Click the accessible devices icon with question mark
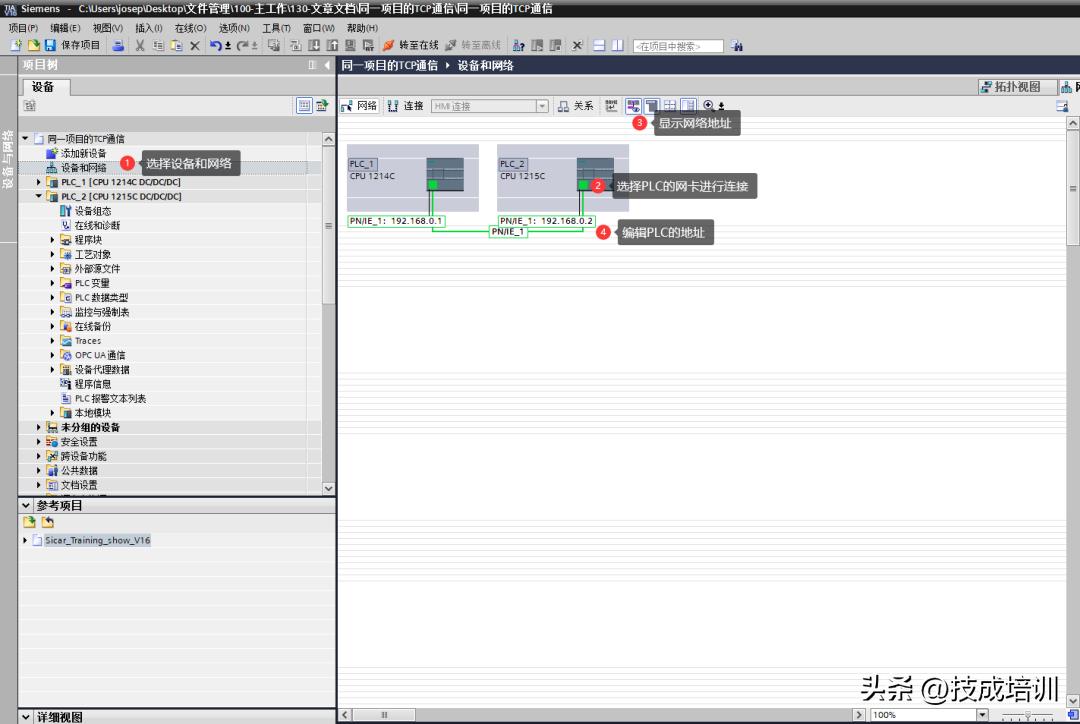The image size is (1080, 724). pos(519,45)
